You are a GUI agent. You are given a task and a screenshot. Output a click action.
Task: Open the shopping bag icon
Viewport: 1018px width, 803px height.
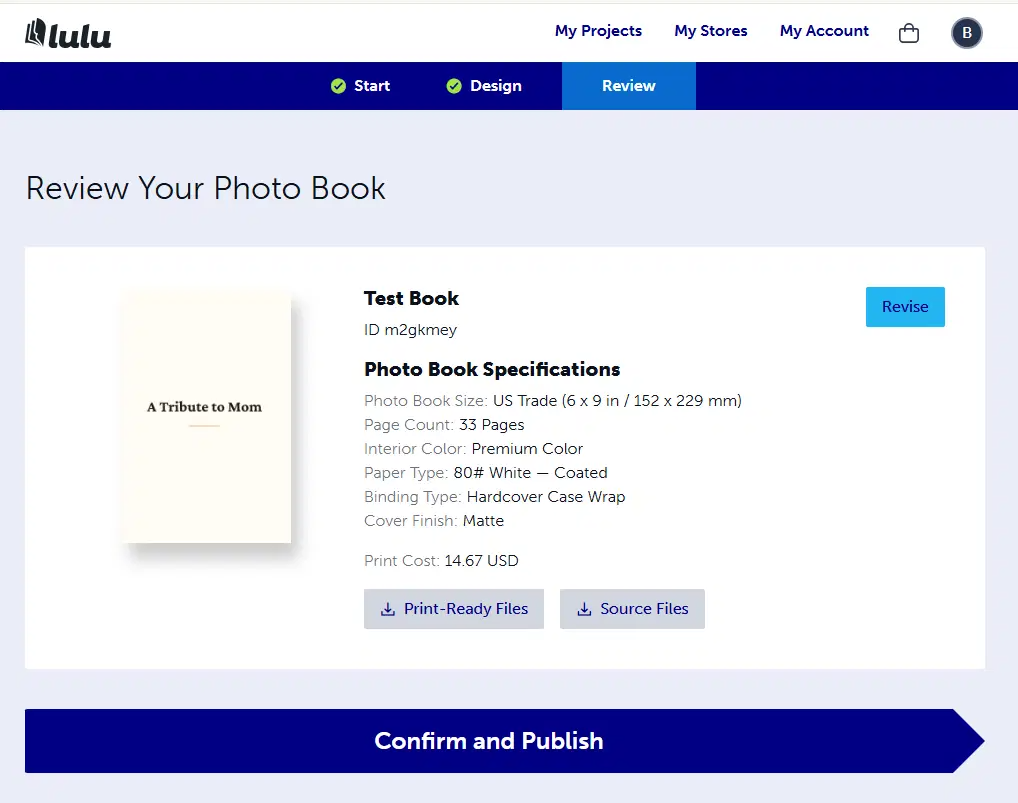[908, 33]
